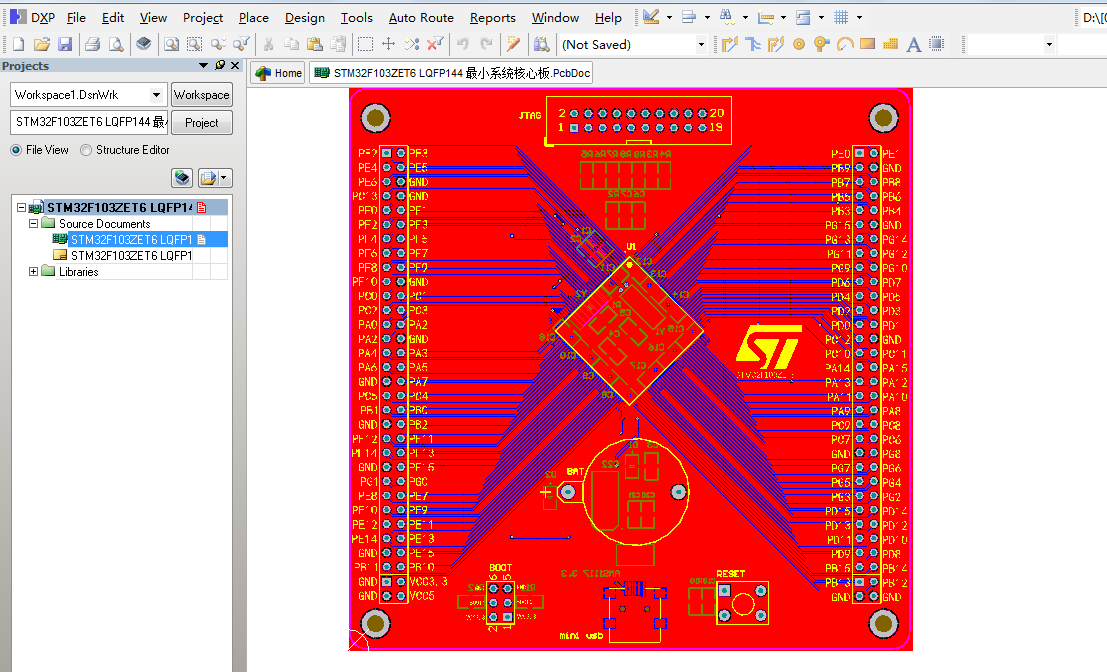Click the Project button

coord(202,123)
